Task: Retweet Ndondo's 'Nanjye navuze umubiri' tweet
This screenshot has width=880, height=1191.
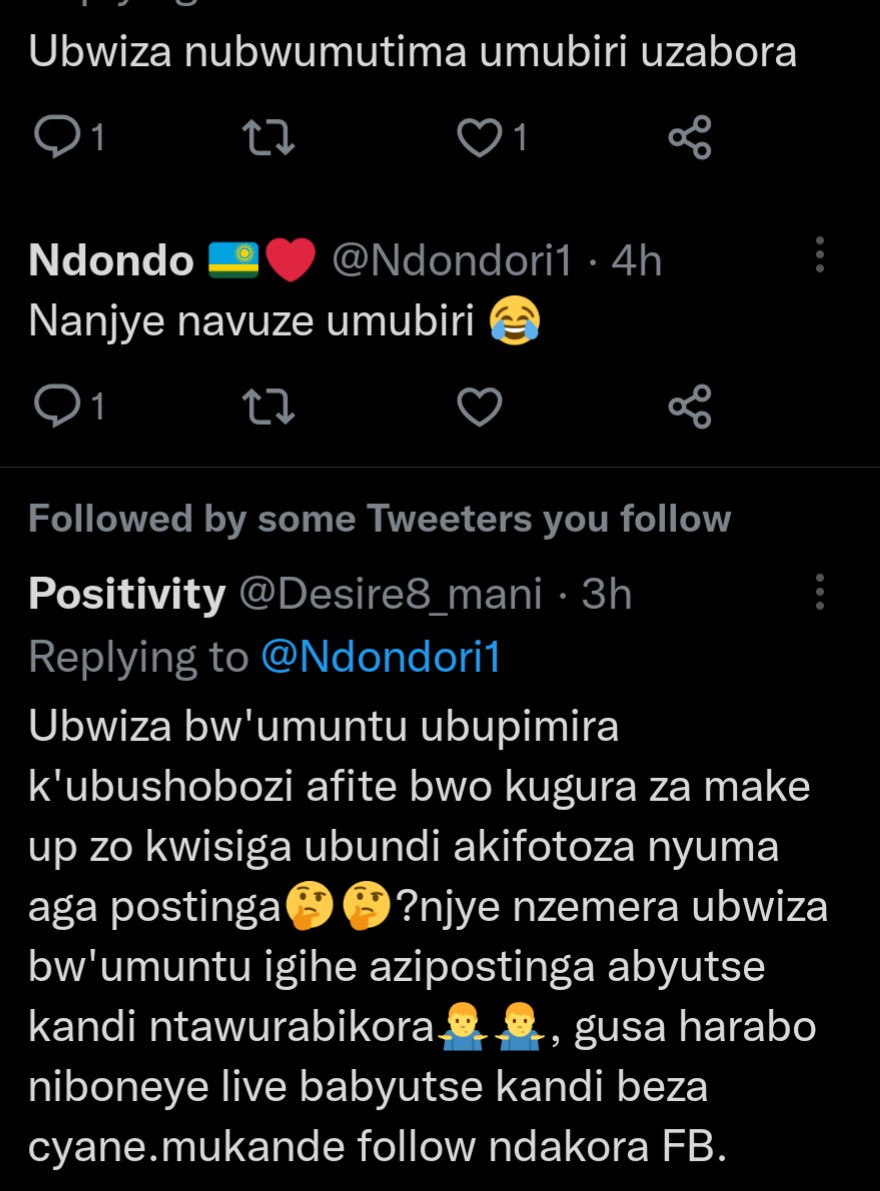Action: (270, 405)
